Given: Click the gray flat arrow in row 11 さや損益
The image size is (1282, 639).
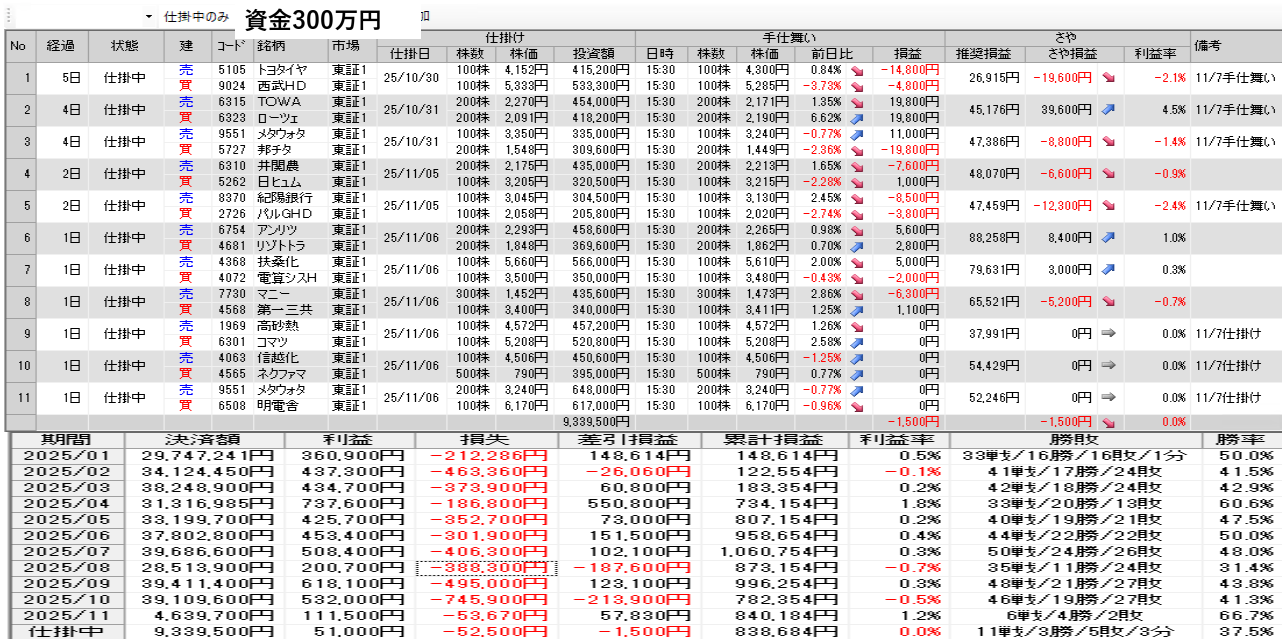Looking at the screenshot, I should click(x=1109, y=398).
